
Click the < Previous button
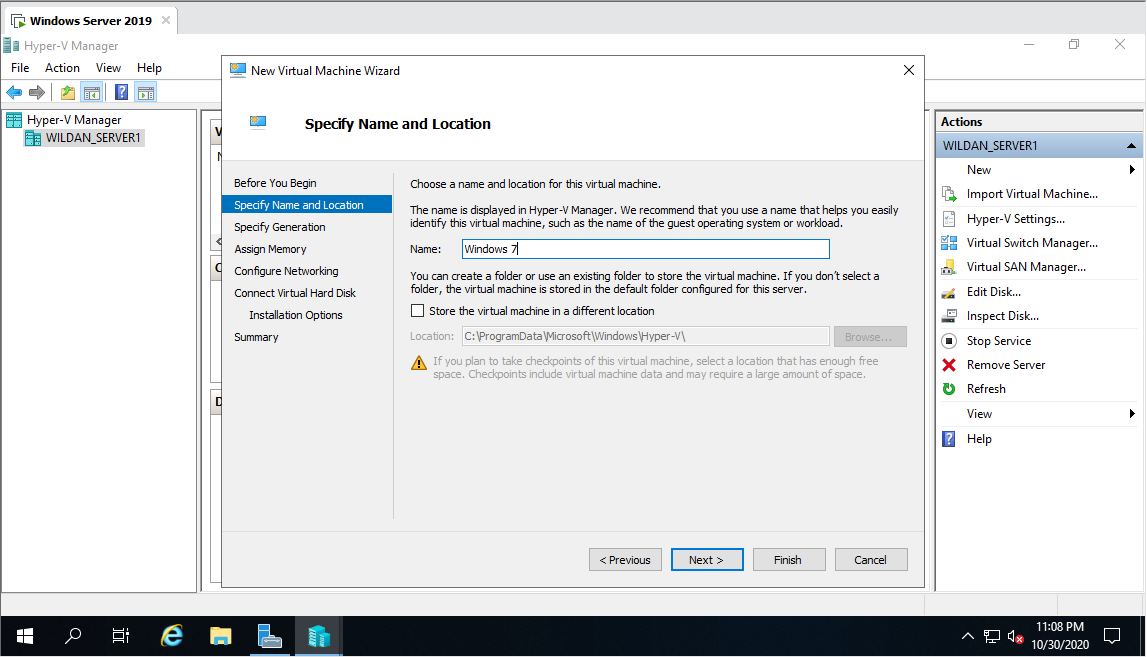[x=625, y=560]
